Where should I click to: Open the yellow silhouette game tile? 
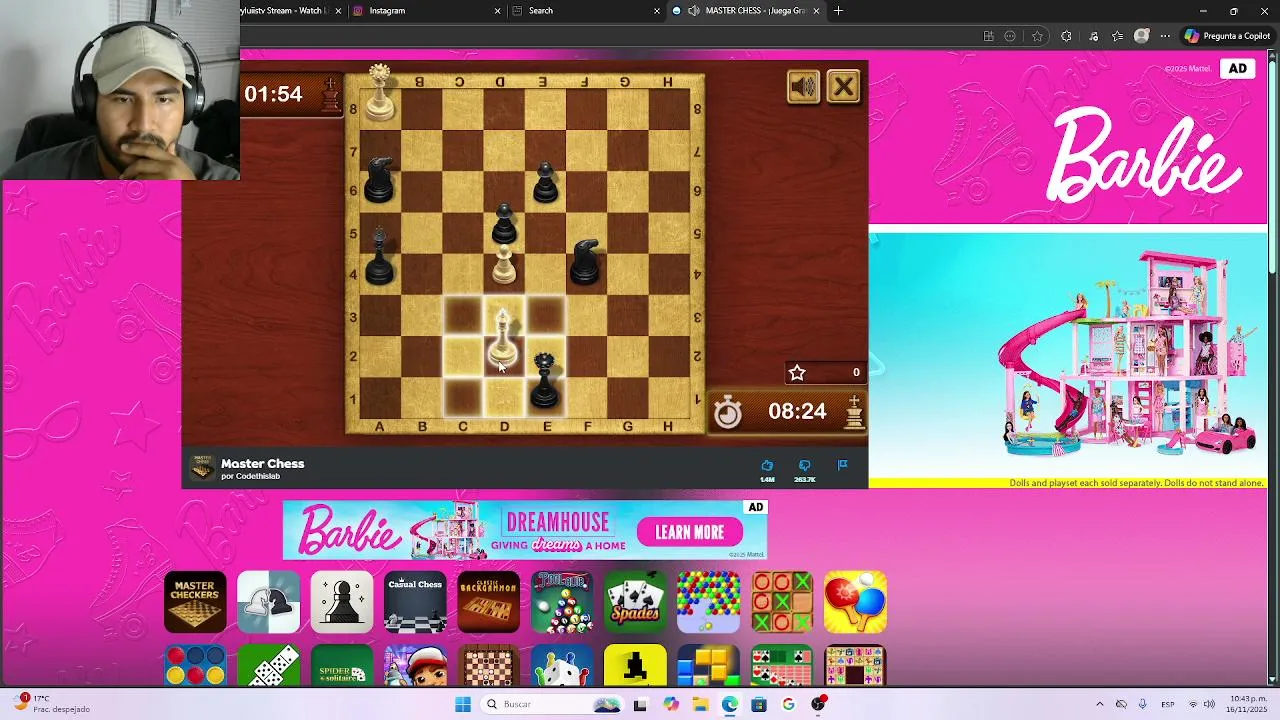click(x=635, y=666)
